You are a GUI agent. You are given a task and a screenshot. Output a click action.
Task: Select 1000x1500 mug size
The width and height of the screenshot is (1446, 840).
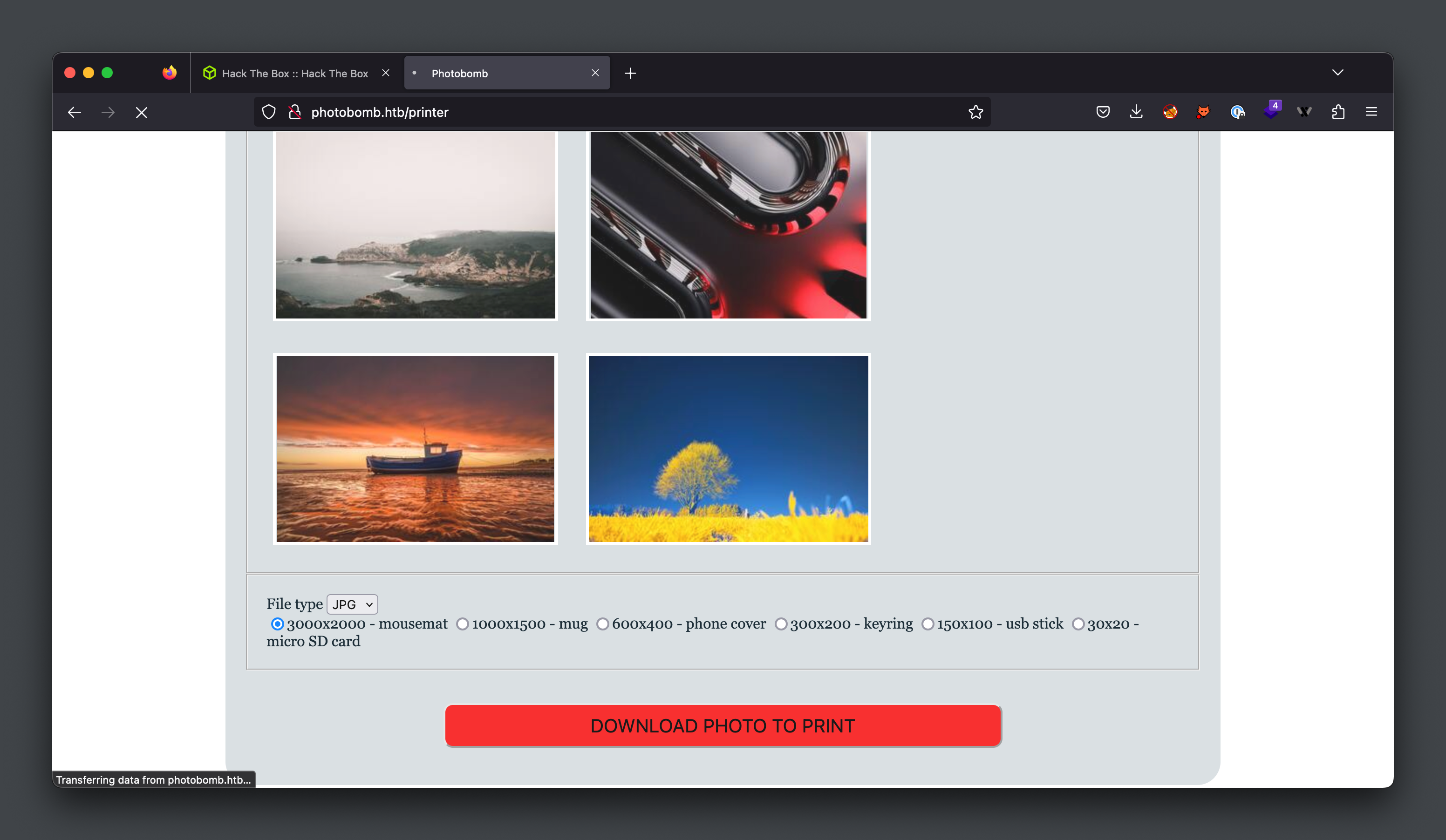[x=463, y=623]
